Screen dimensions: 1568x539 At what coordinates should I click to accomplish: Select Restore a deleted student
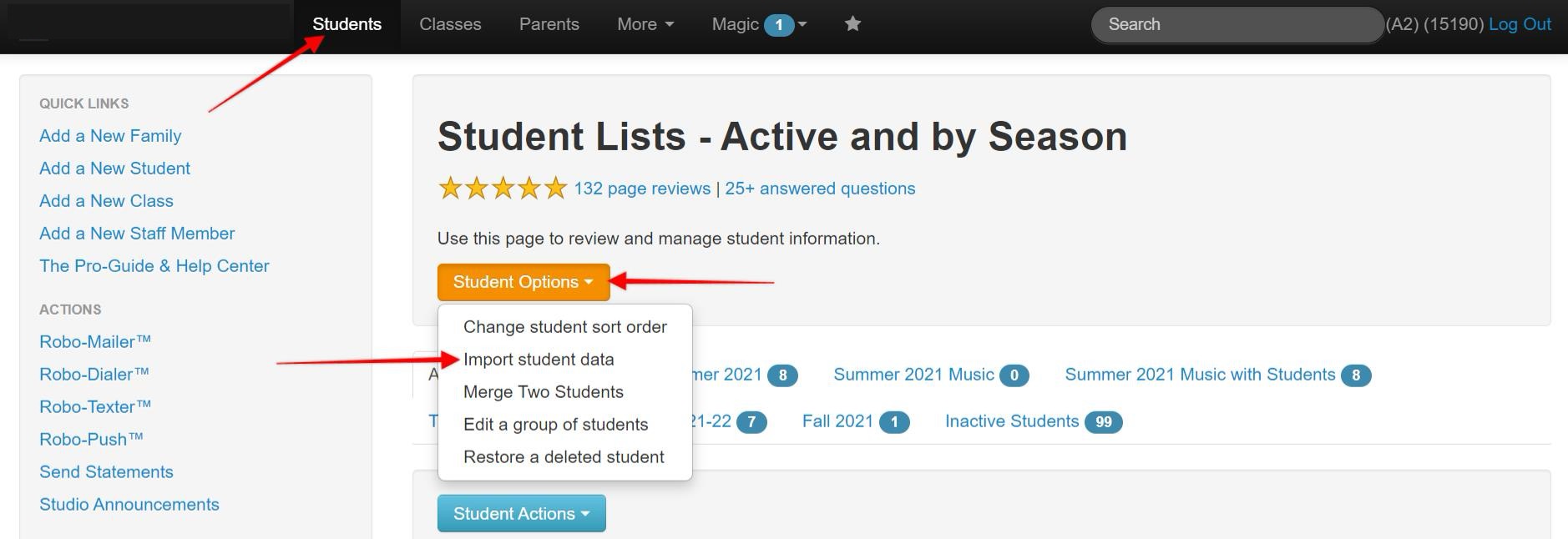pyautogui.click(x=564, y=457)
